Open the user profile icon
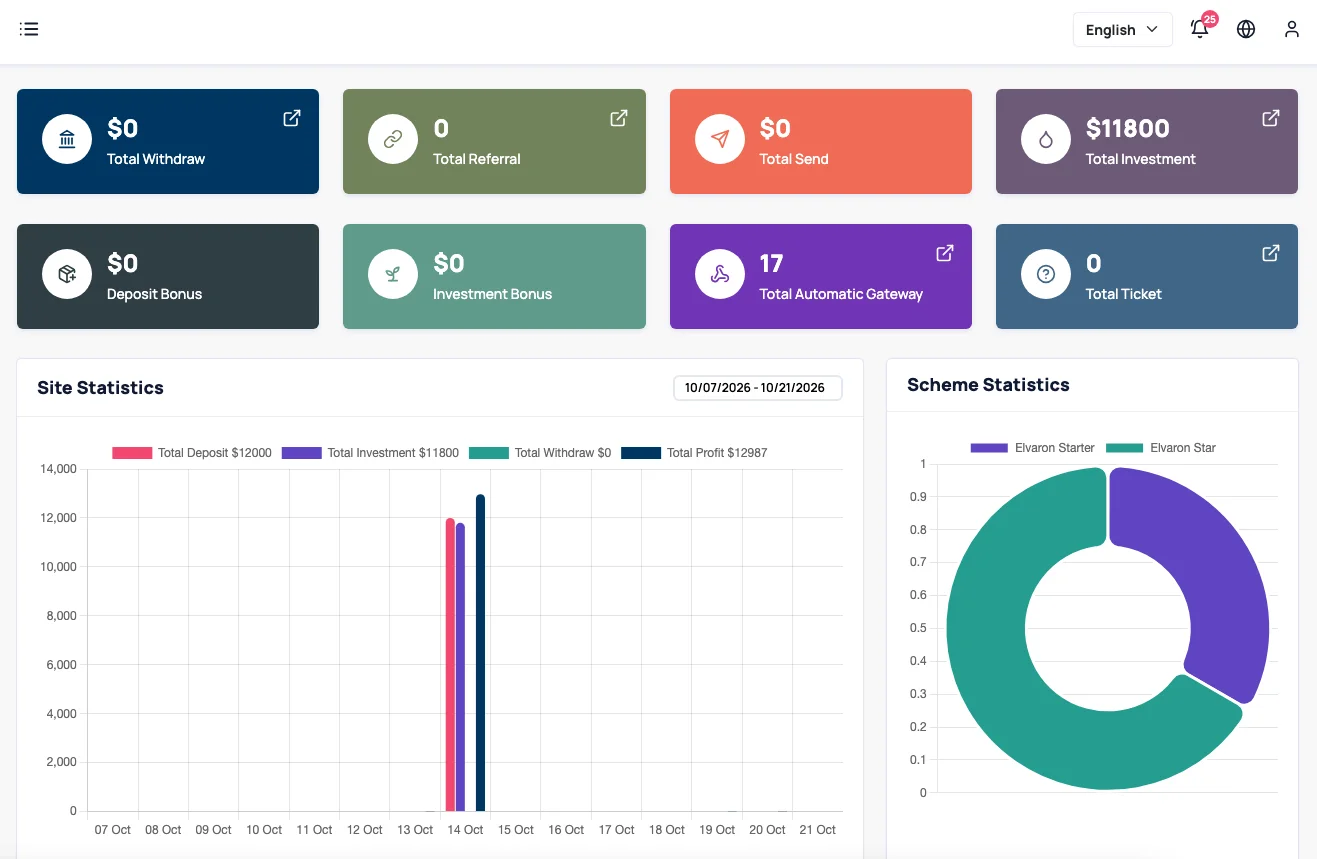 pyautogui.click(x=1292, y=29)
